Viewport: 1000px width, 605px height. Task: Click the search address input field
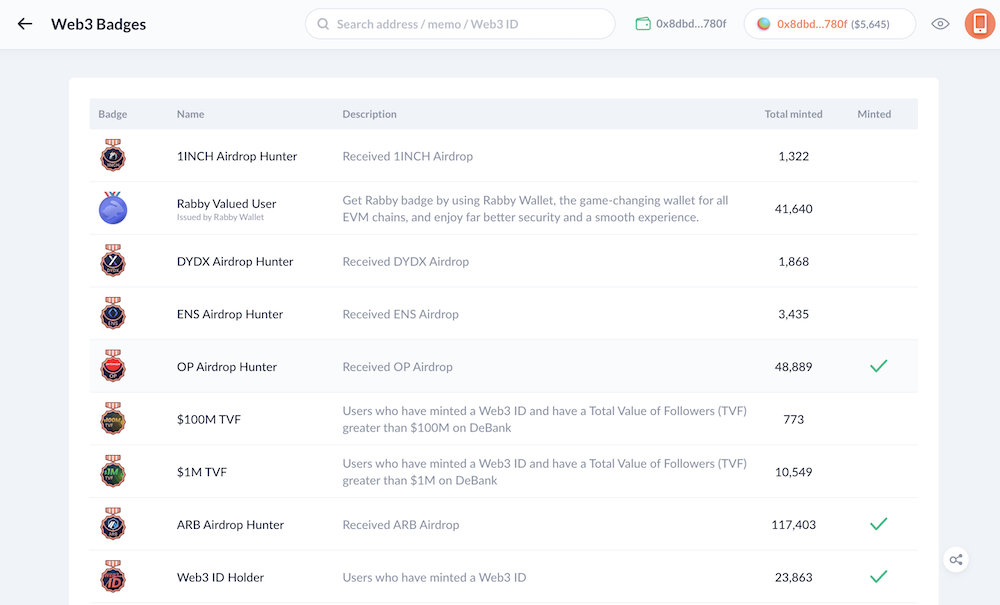(x=460, y=24)
